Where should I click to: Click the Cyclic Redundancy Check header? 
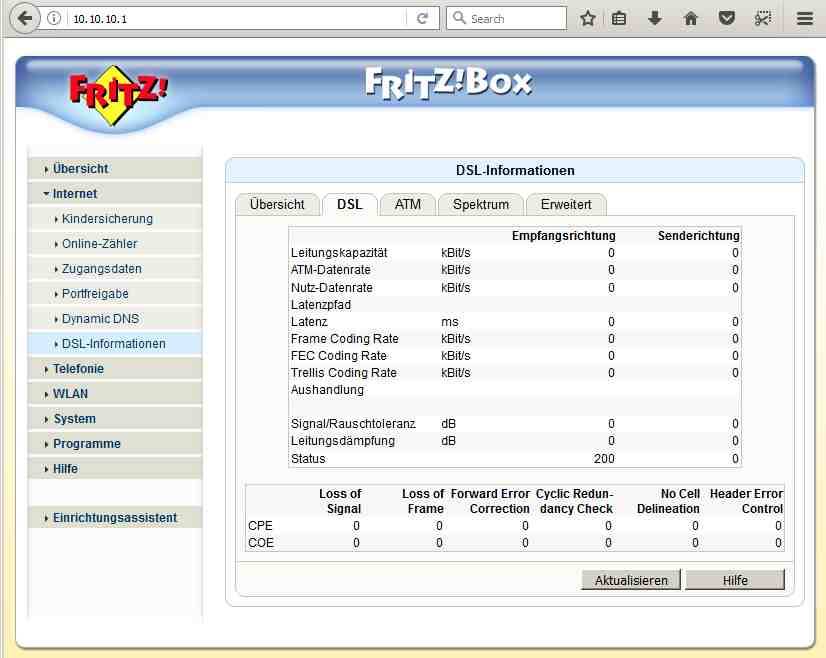pos(575,501)
